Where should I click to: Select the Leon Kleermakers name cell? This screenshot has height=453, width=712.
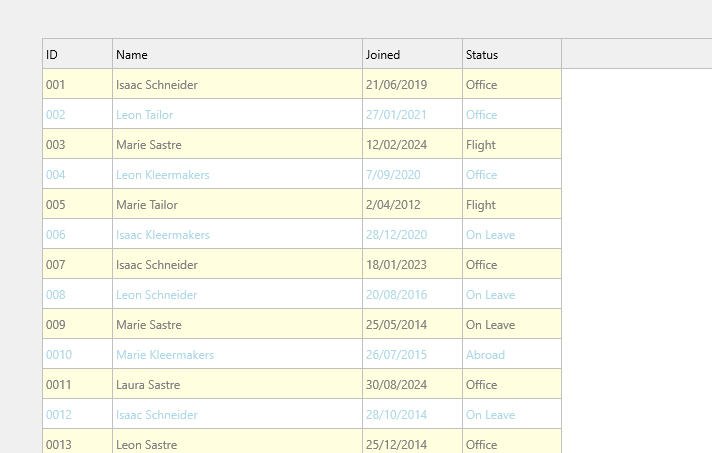point(237,174)
